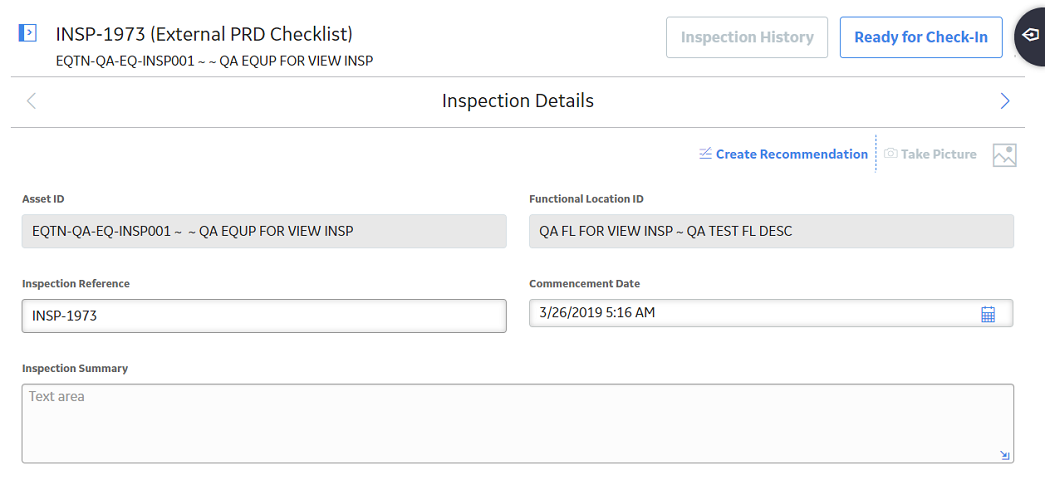The image size is (1045, 480).
Task: Click the camera icon for Take Picture
Action: pyautogui.click(x=890, y=154)
